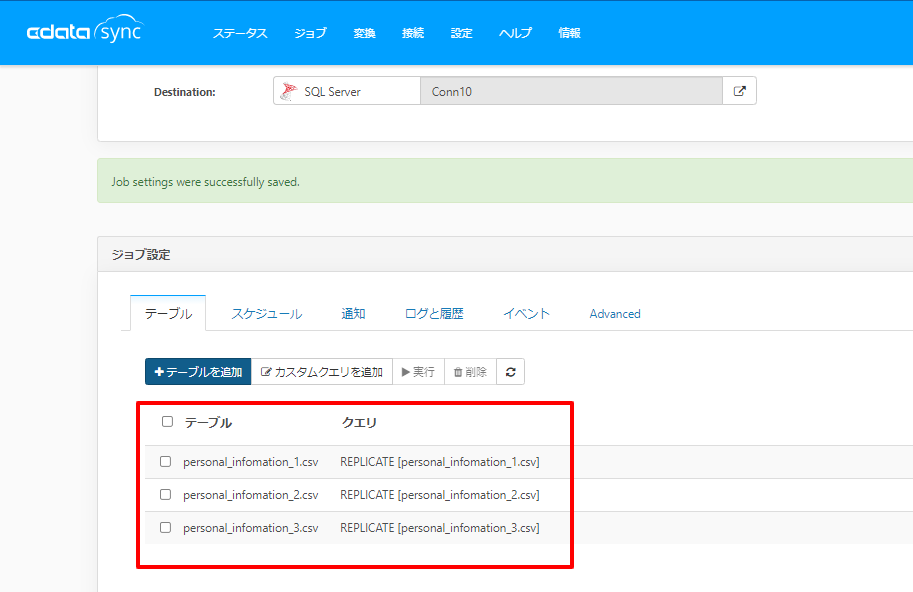913x592 pixels.
Task: Check the personal_infomation_2.csv row checkbox
Action: pos(165,494)
